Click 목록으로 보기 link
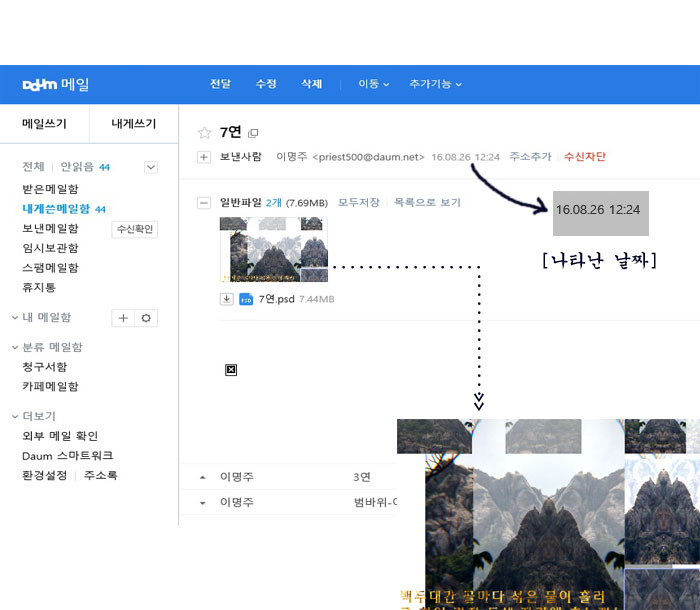 coord(427,203)
